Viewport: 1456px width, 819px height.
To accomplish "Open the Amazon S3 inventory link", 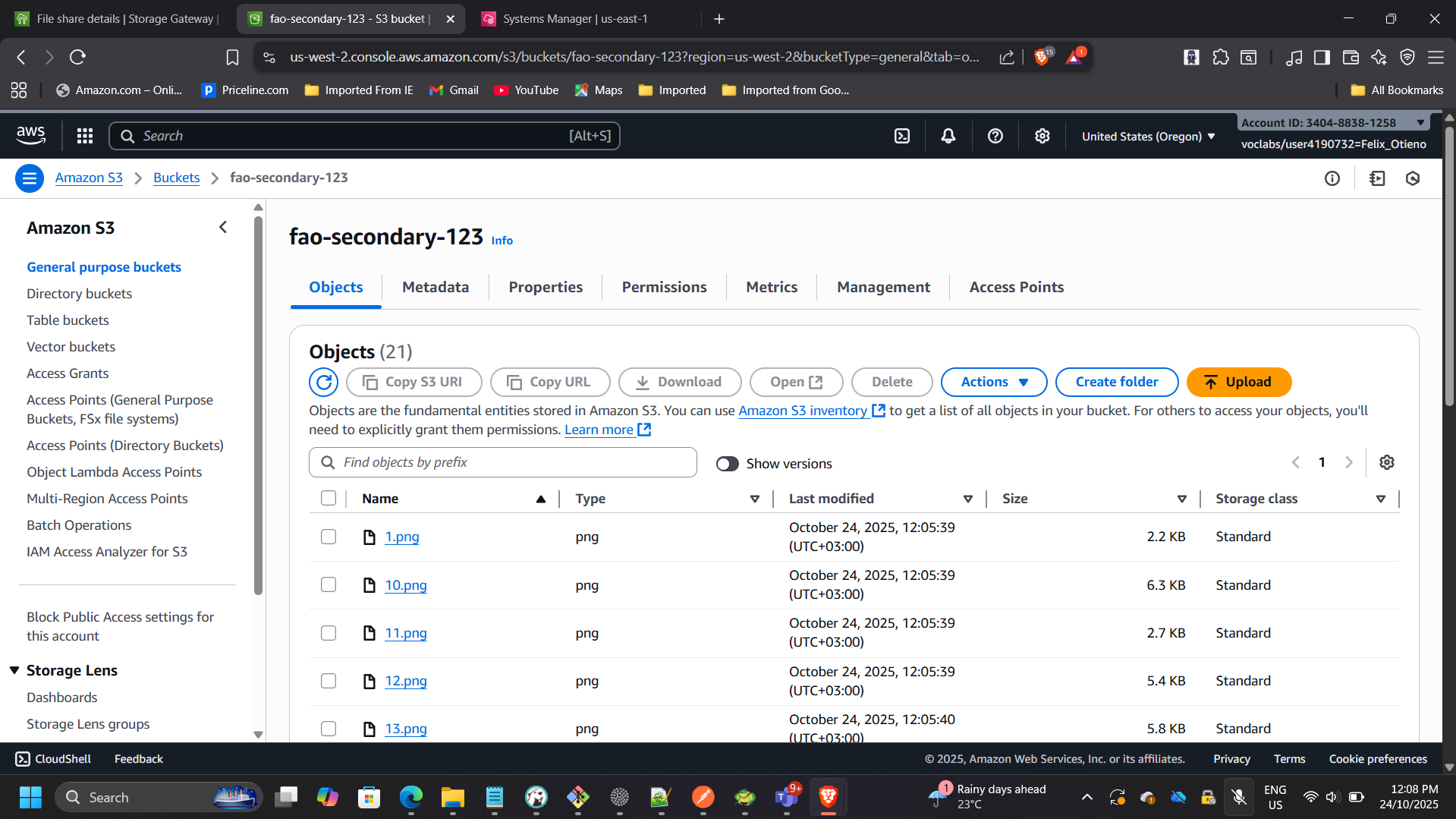I will click(803, 411).
